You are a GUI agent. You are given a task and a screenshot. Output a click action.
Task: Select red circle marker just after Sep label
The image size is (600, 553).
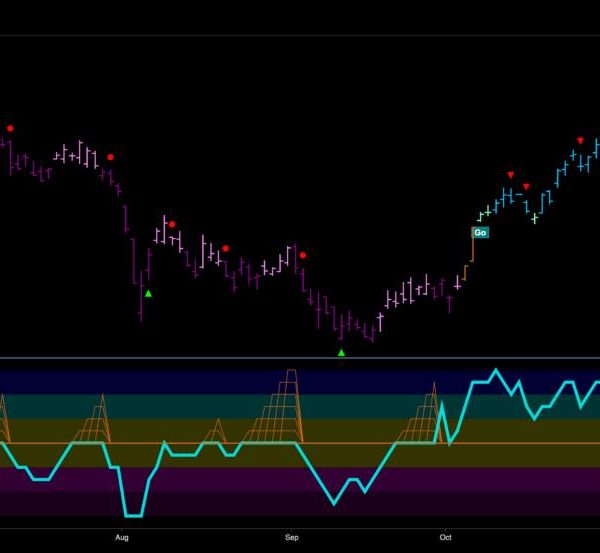(x=303, y=255)
